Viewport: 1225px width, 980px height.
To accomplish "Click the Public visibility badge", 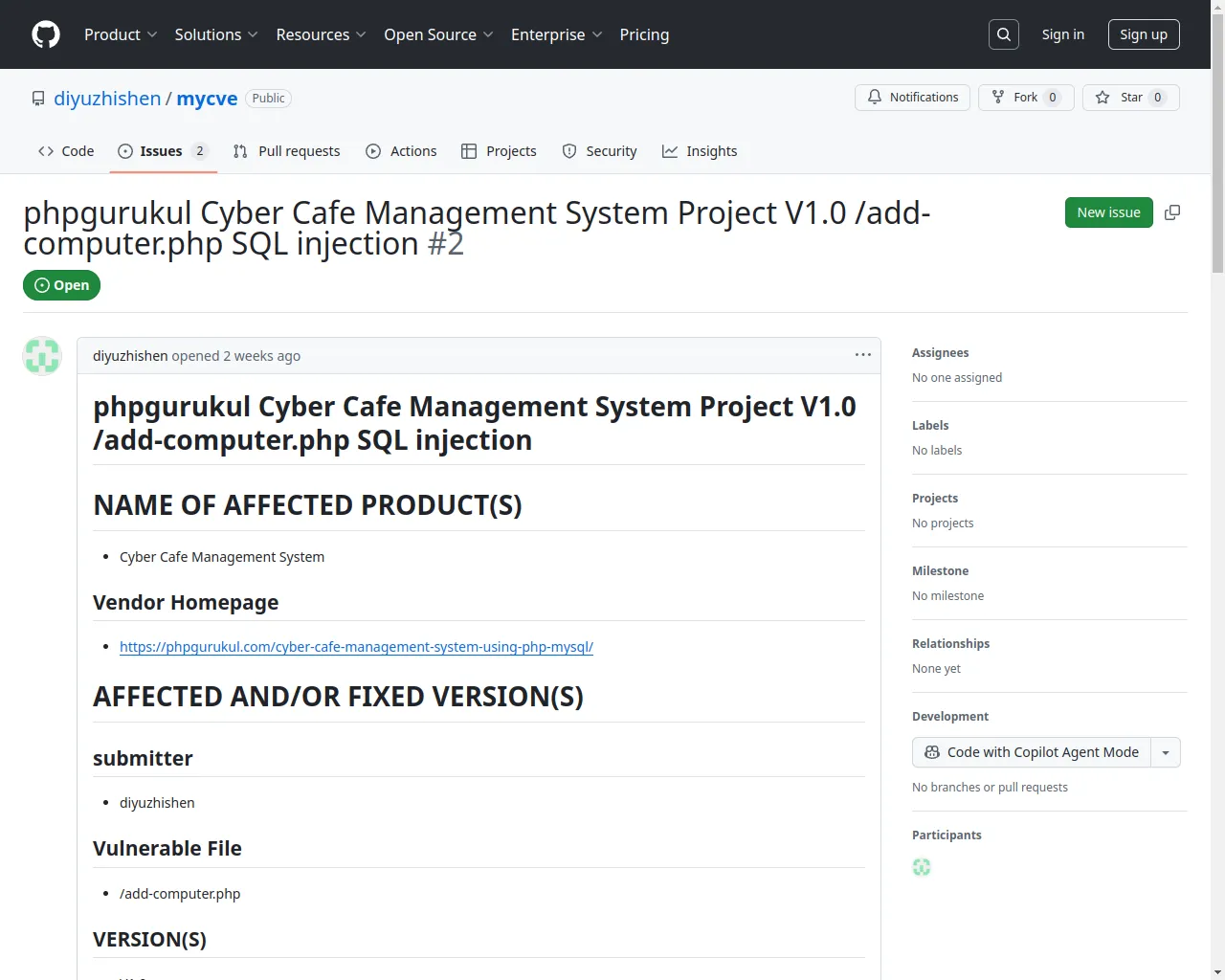I will click(269, 99).
